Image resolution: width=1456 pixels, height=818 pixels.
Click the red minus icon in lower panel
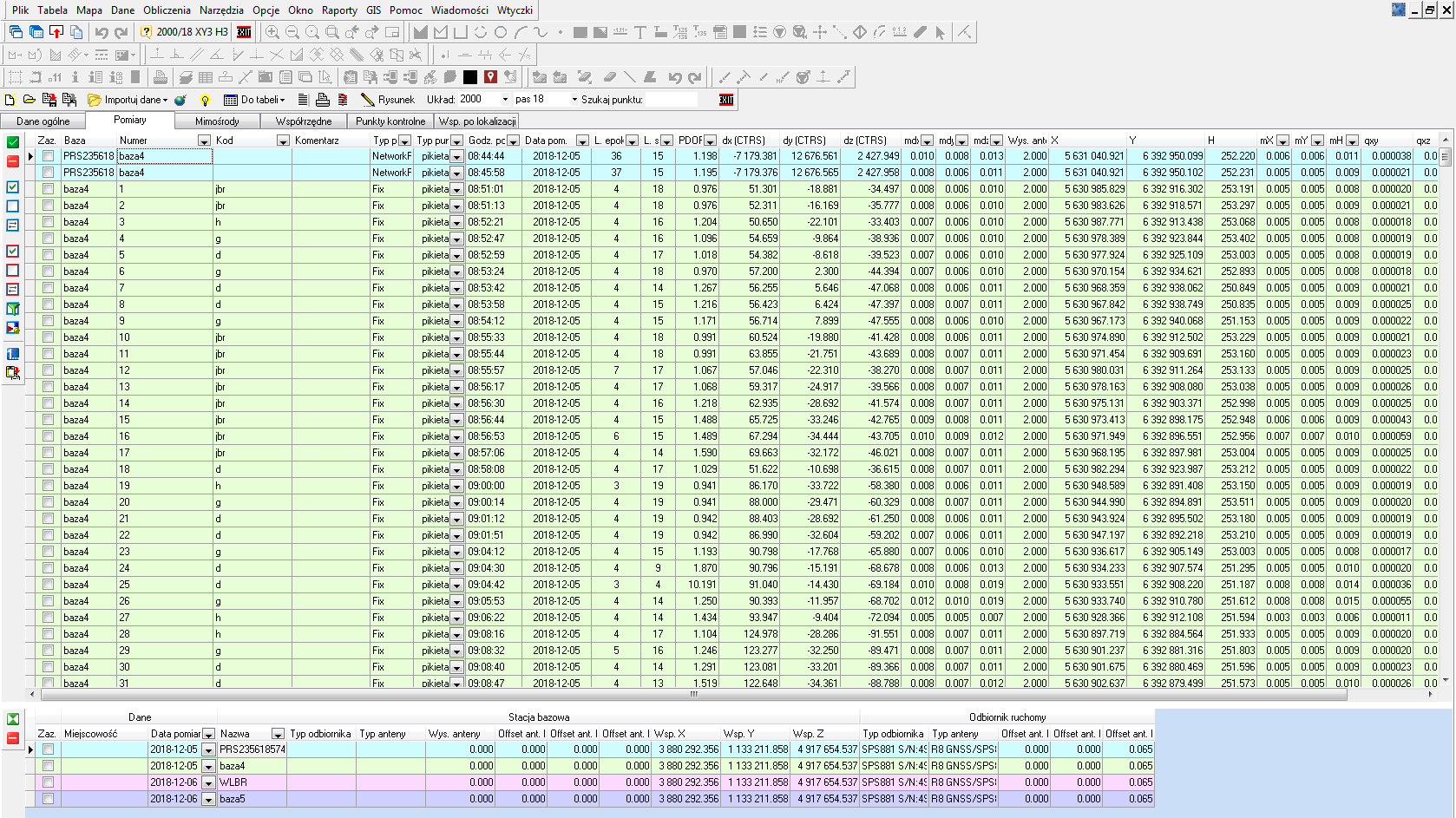click(13, 738)
